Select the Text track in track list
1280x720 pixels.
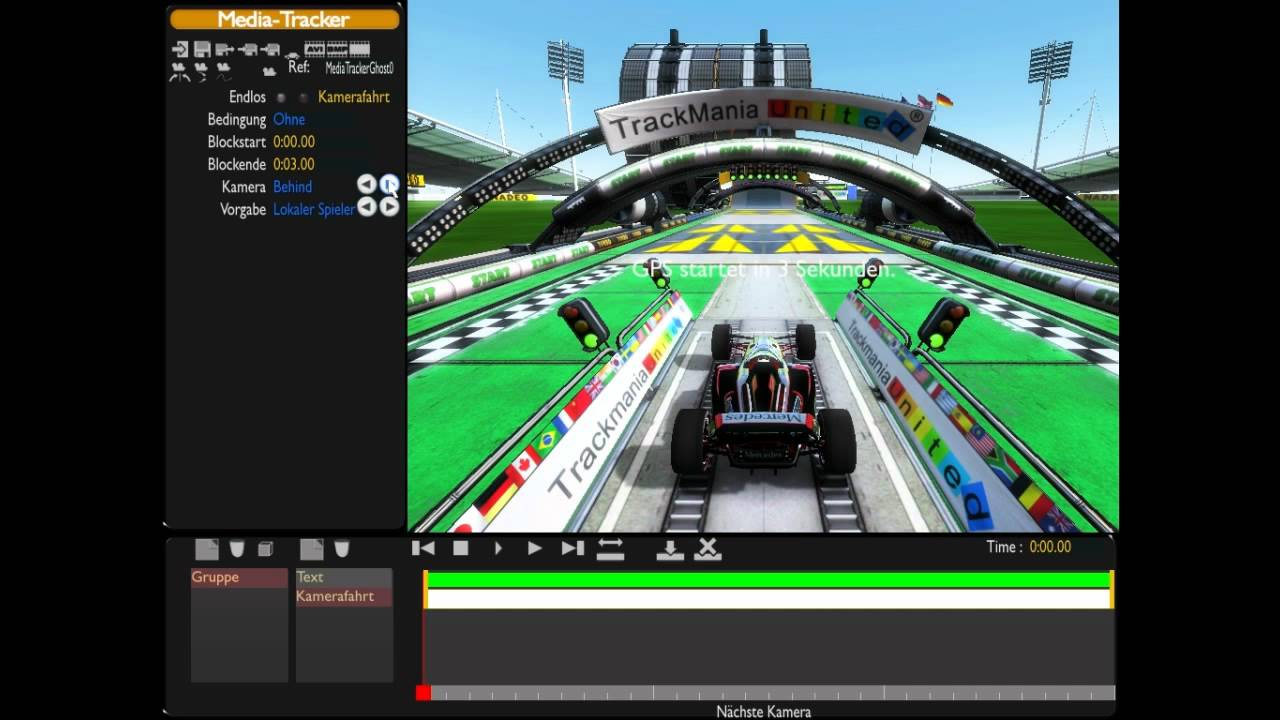pos(344,577)
